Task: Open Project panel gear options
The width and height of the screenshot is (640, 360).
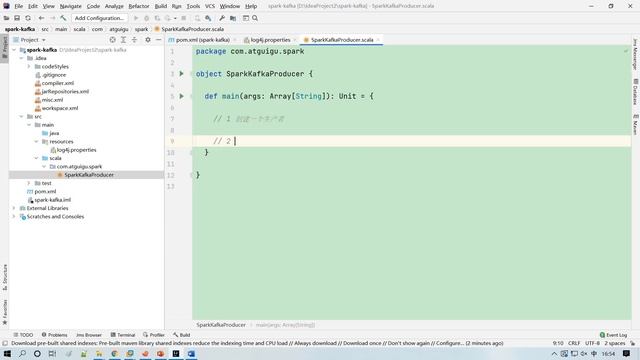Action: point(148,40)
